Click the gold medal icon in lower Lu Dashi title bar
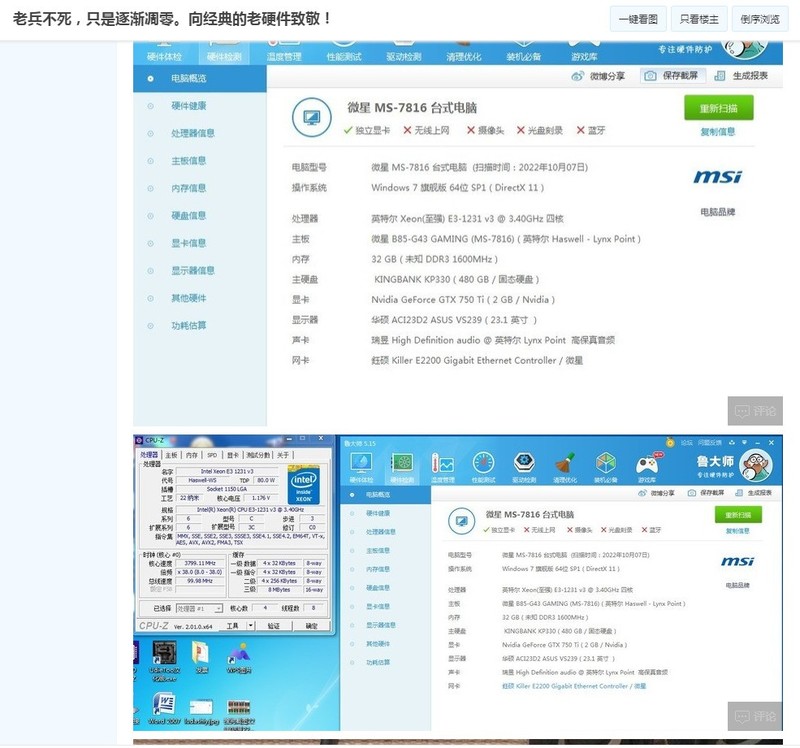The height and width of the screenshot is (748, 800). [x=670, y=442]
